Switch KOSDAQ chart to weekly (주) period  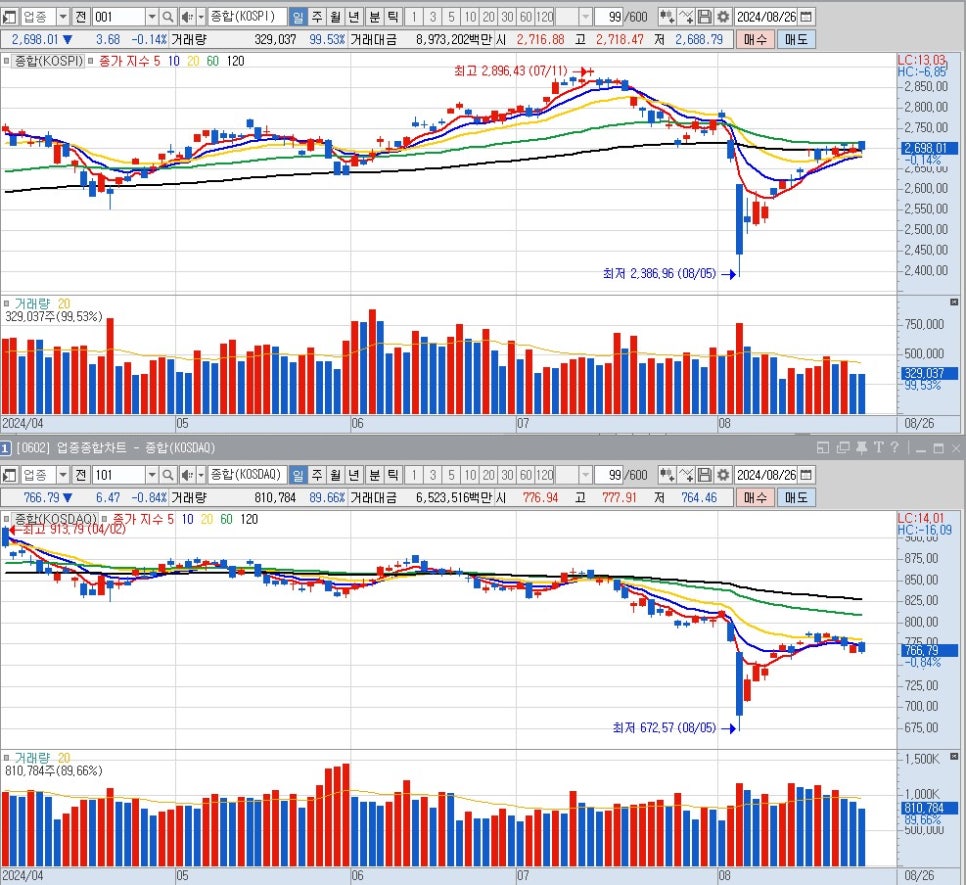point(317,475)
